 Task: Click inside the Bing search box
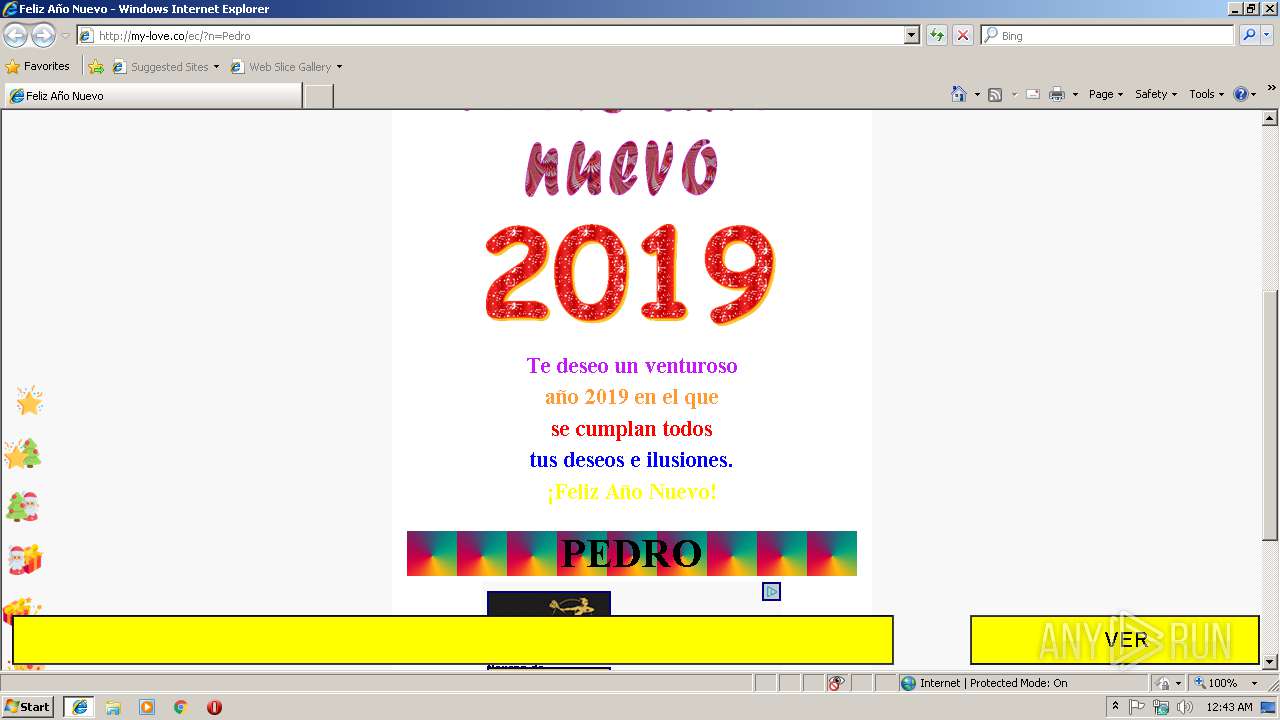point(1108,36)
